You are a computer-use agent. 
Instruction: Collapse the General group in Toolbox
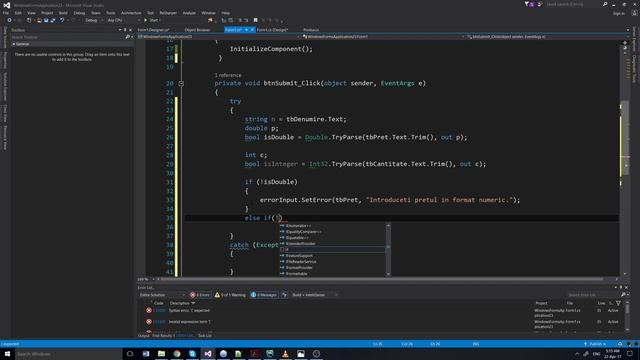point(14,44)
